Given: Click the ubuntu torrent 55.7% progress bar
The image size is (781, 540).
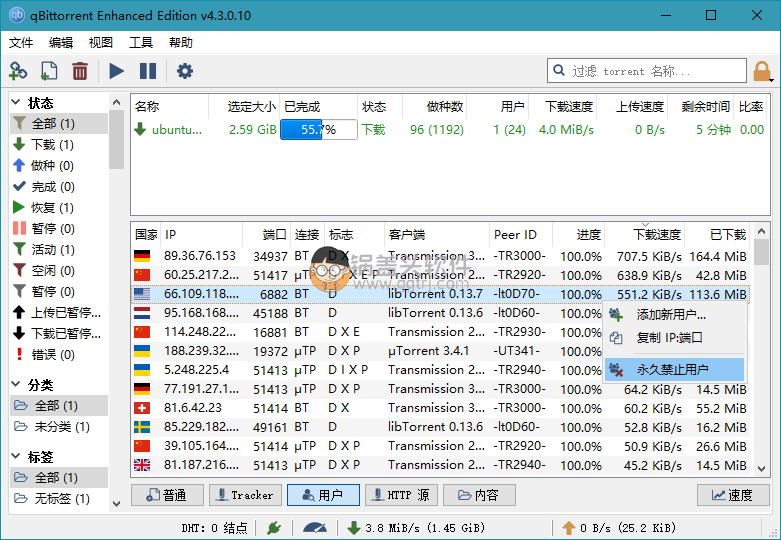Looking at the screenshot, I should tap(319, 130).
